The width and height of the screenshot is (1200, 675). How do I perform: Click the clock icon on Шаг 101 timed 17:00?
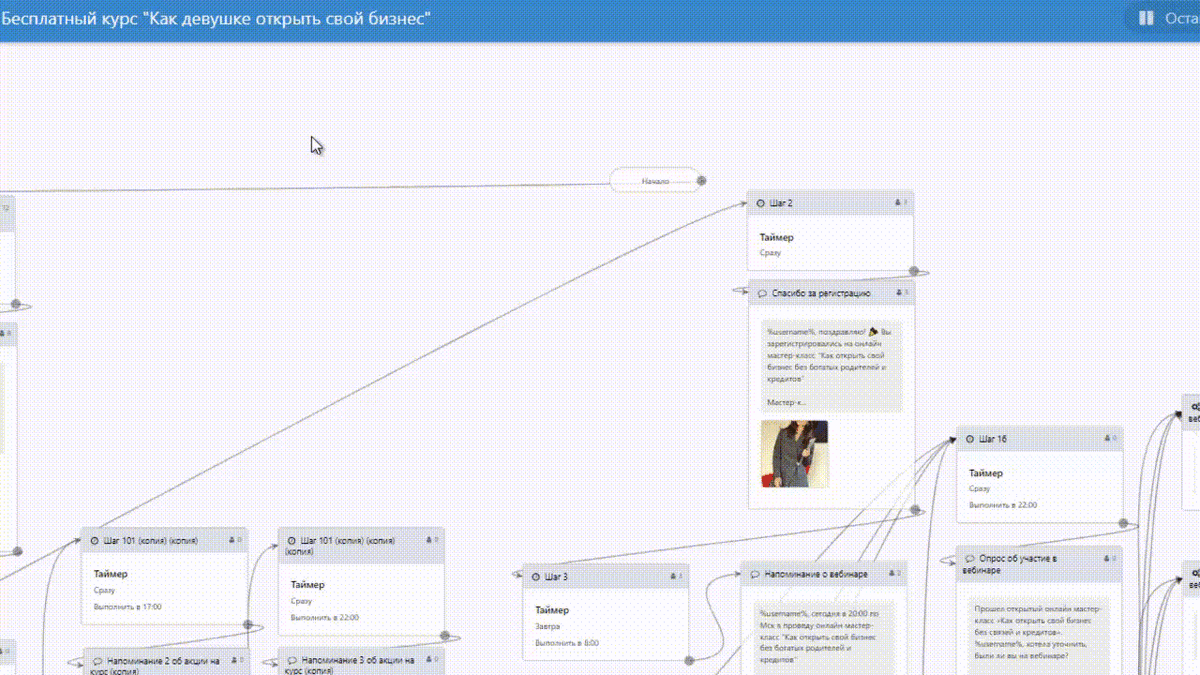click(94, 540)
